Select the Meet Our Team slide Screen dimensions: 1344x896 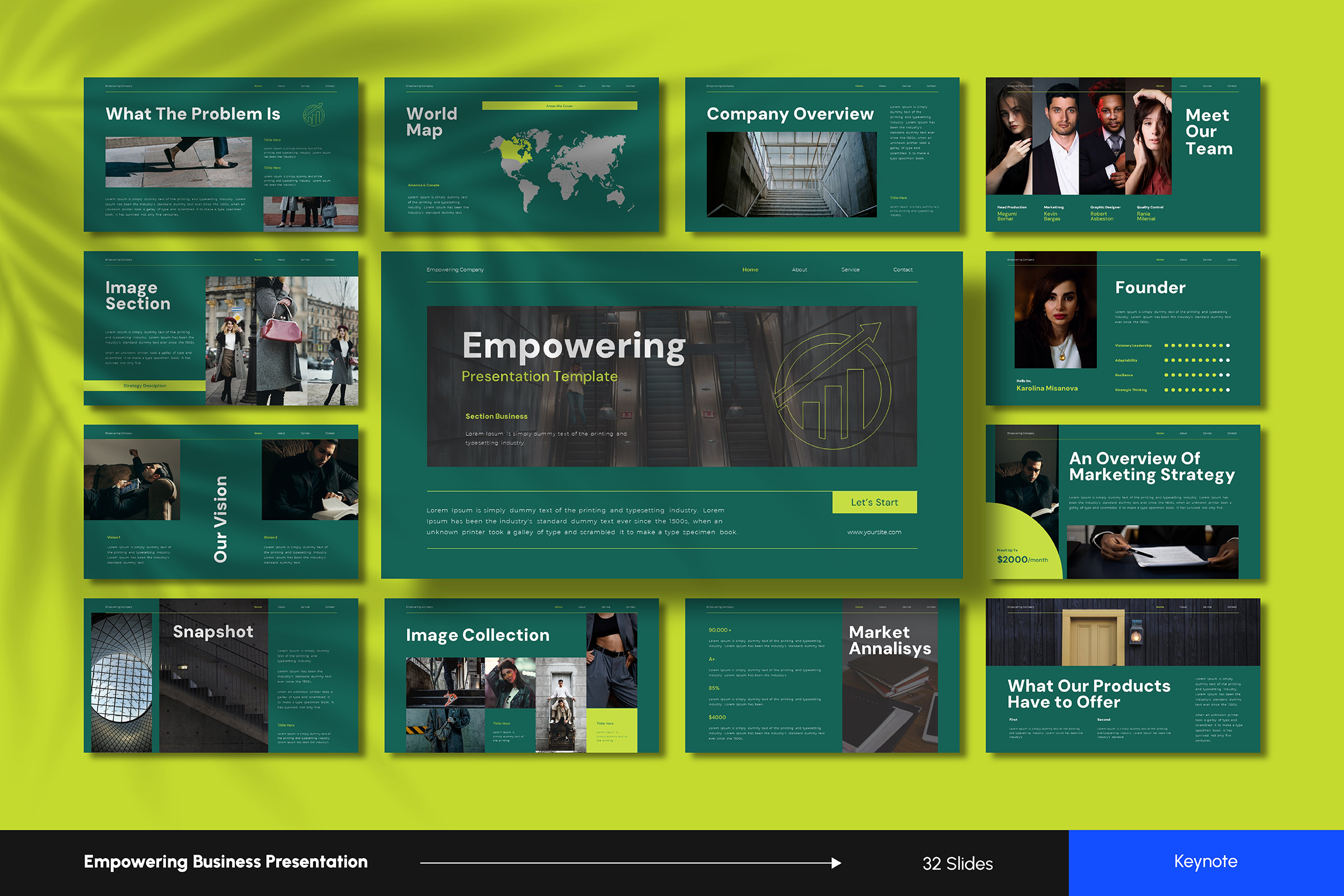[x=1122, y=155]
